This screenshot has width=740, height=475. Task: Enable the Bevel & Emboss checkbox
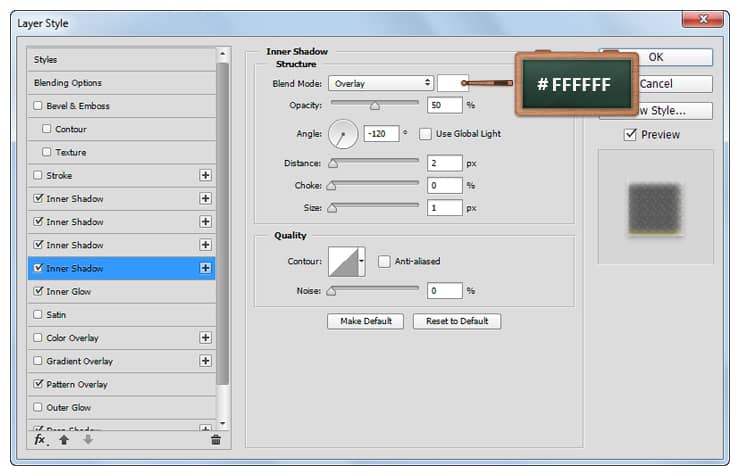[38, 106]
